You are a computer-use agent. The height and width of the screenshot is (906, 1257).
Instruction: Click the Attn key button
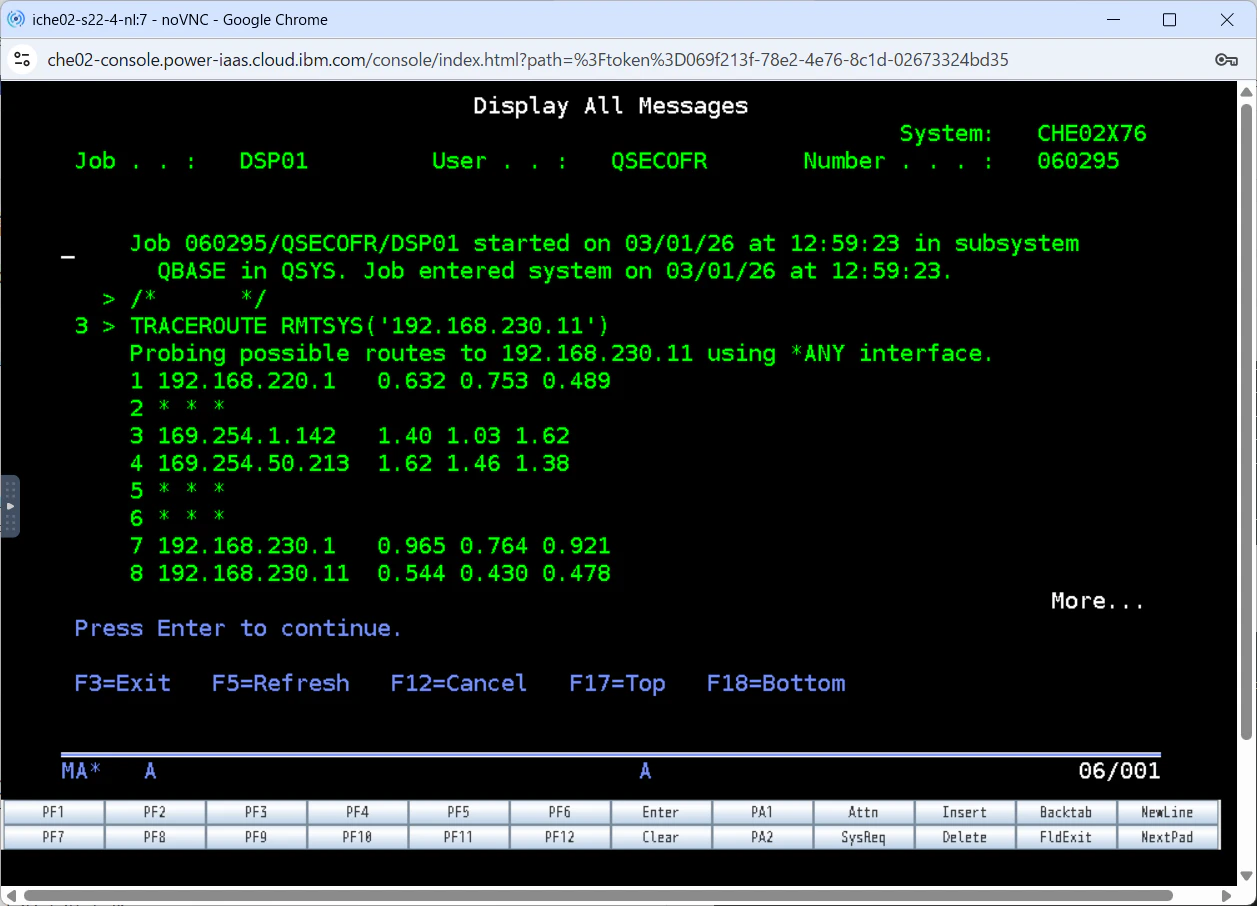click(864, 812)
